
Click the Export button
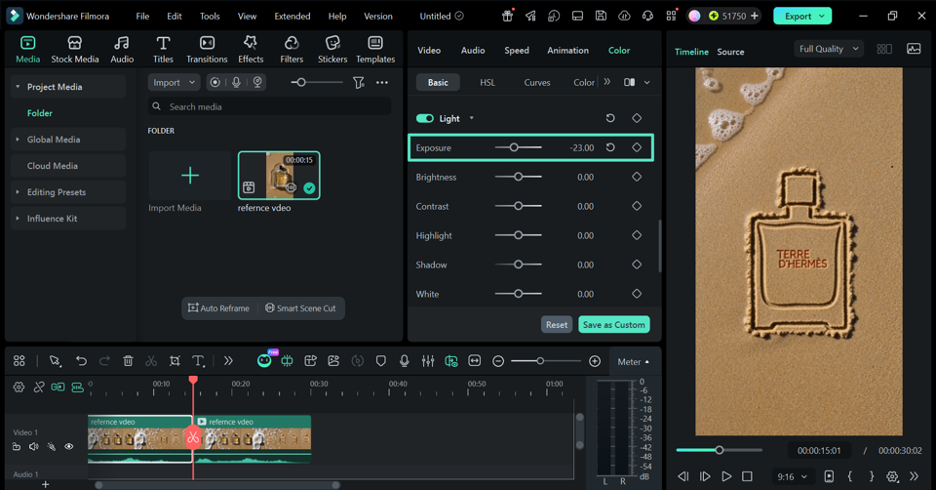coord(802,16)
